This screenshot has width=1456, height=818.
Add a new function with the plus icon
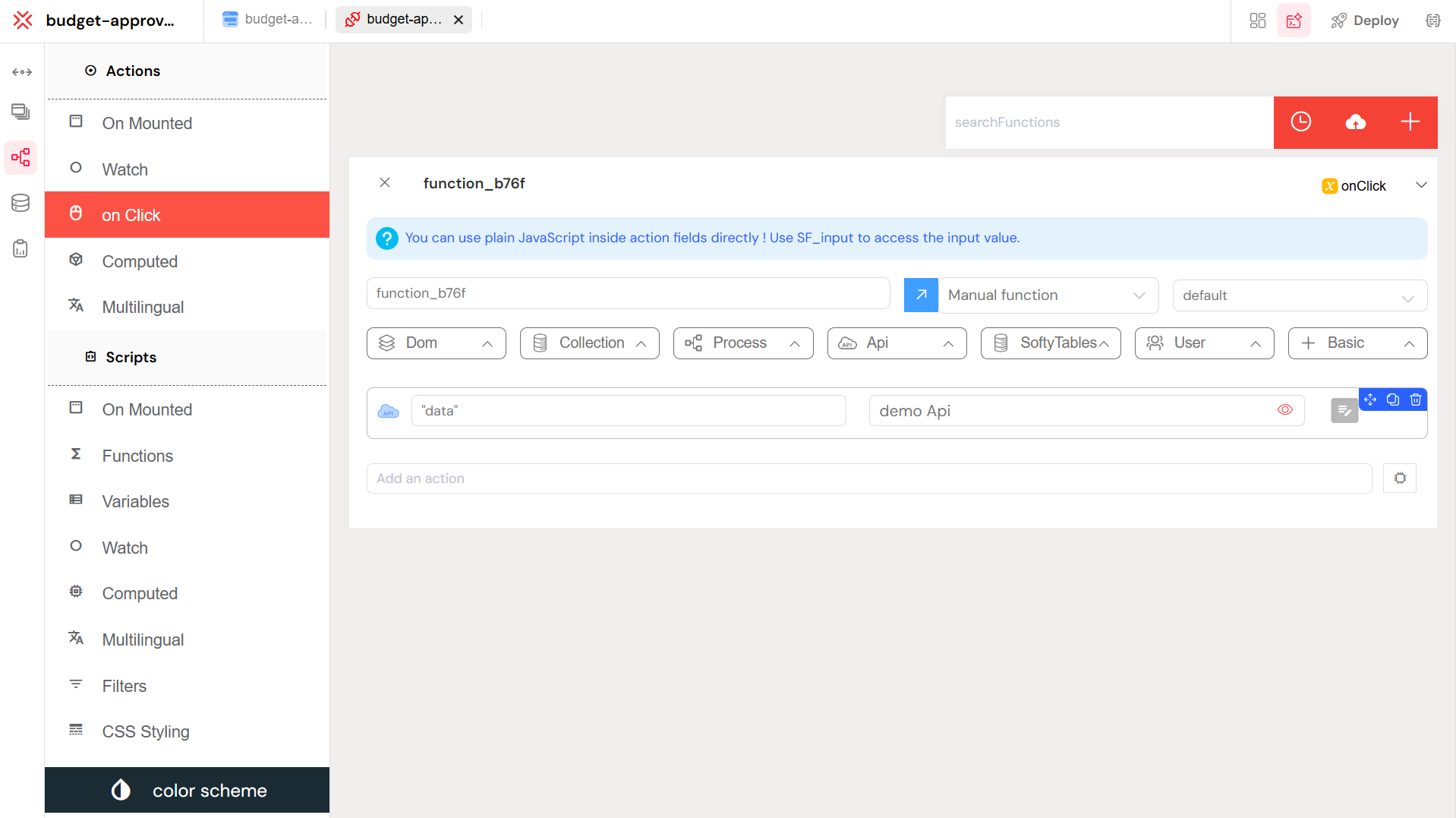(x=1410, y=122)
